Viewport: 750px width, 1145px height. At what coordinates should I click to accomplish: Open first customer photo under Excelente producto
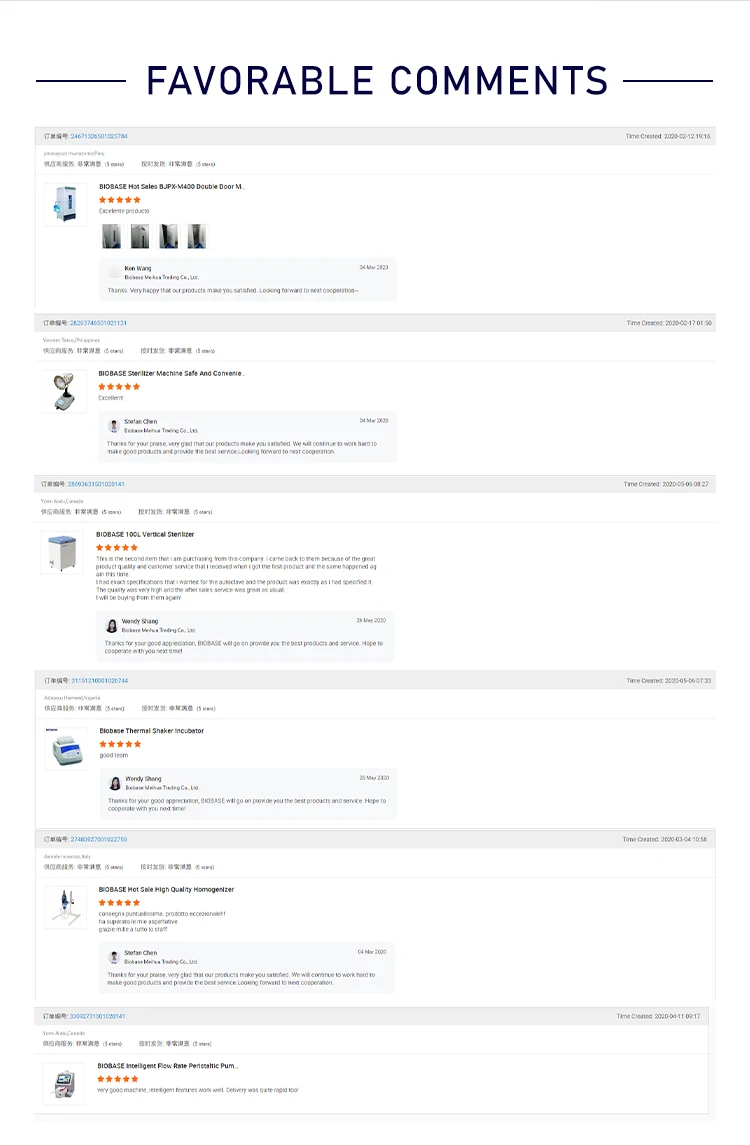pos(110,236)
